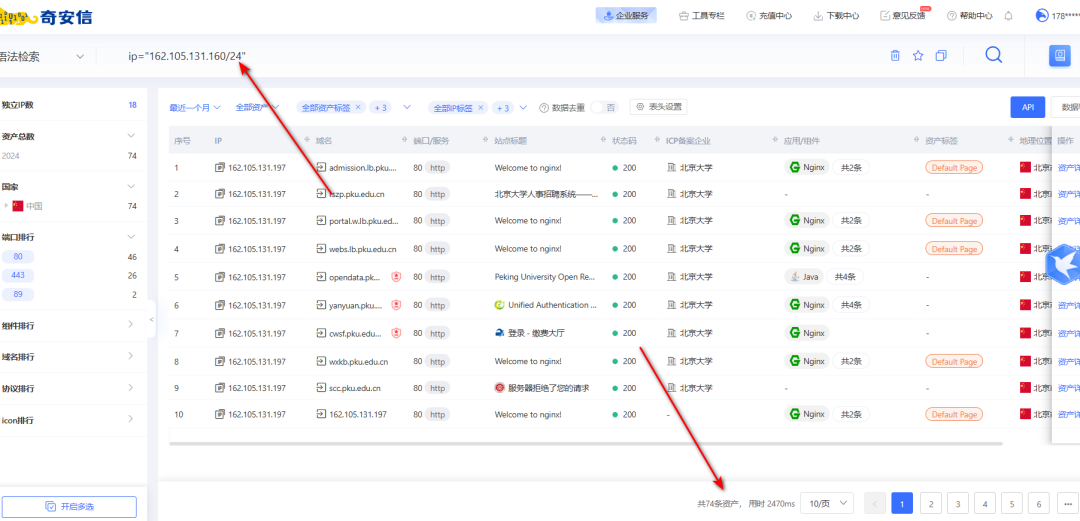Click Default Page tag in row 1
Screen dimensions: 1080x521
coord(954,167)
